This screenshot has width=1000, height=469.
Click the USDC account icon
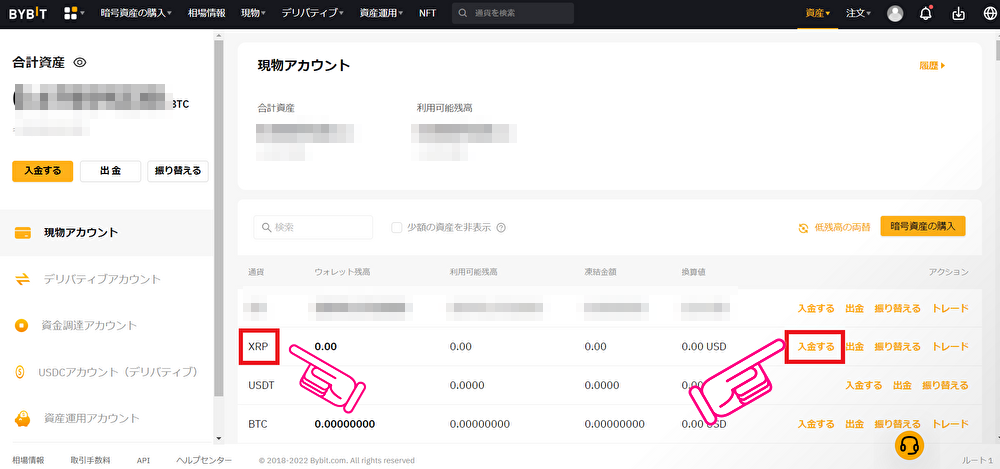click(x=20, y=372)
